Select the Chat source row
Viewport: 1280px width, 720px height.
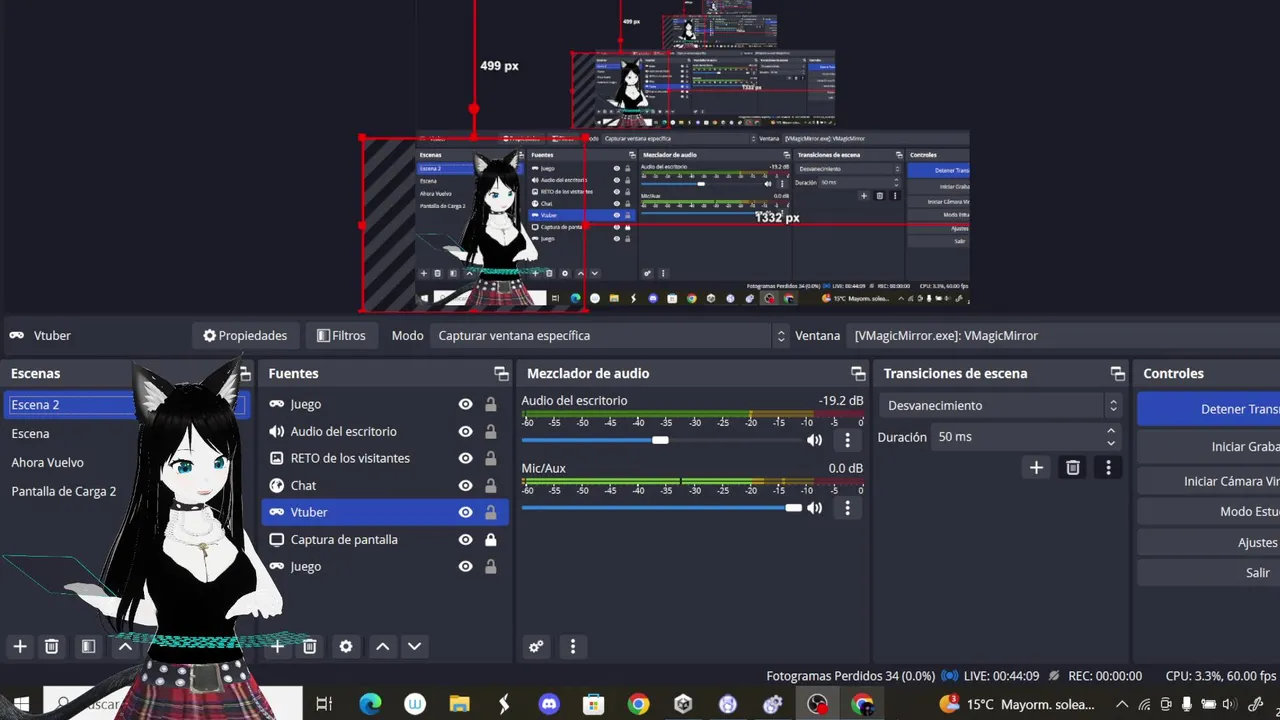pos(385,485)
